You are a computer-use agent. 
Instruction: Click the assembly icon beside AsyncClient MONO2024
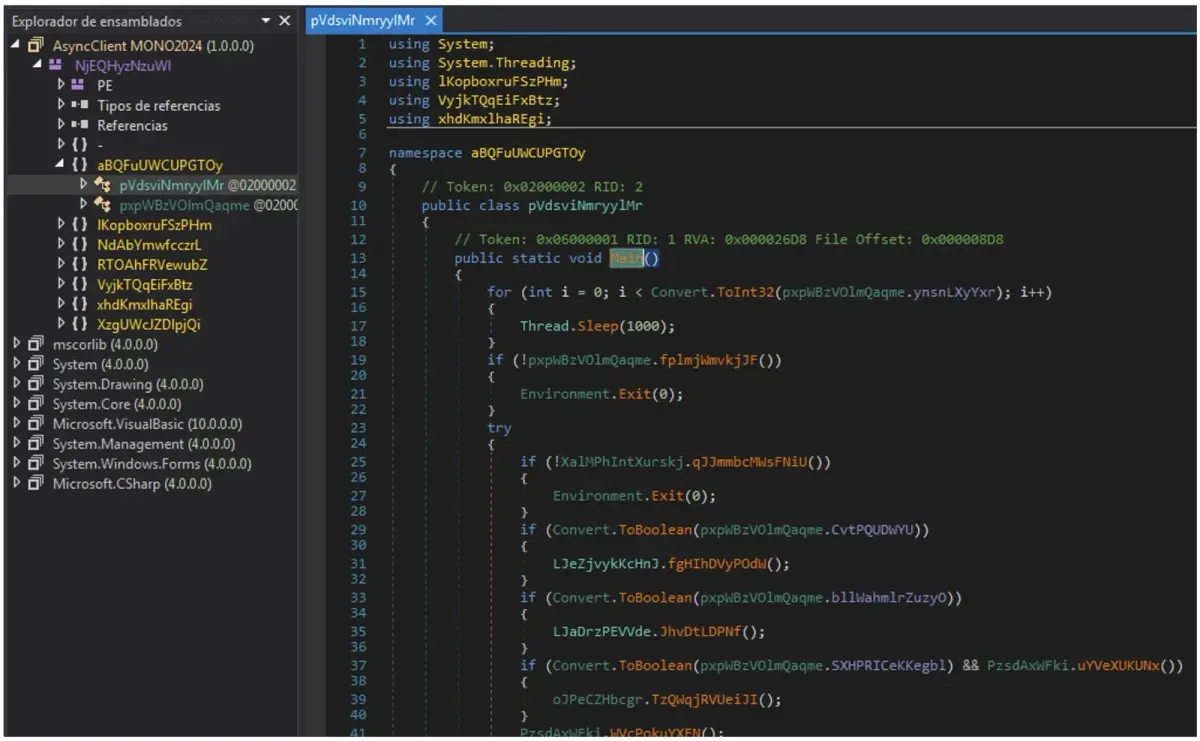tap(37, 46)
